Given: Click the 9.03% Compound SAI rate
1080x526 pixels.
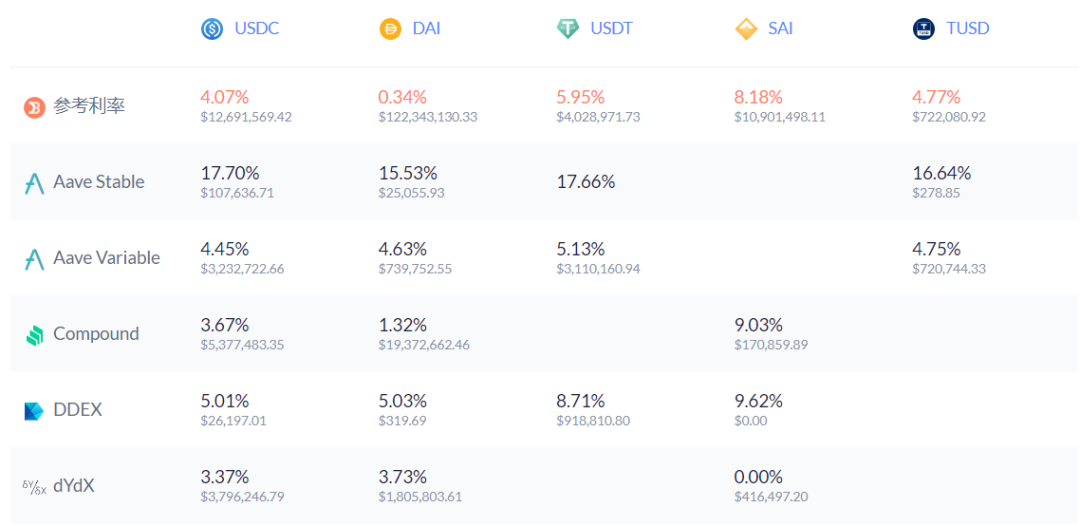Looking at the screenshot, I should tap(758, 325).
